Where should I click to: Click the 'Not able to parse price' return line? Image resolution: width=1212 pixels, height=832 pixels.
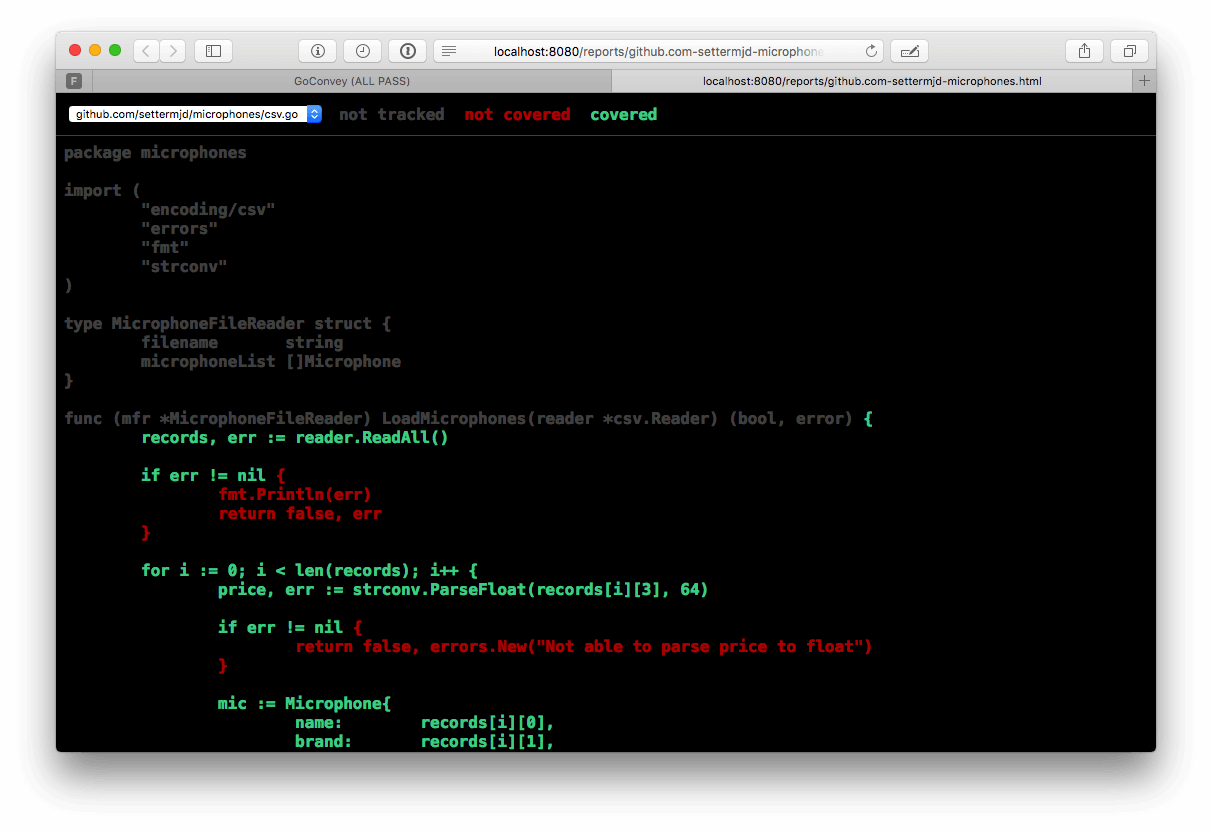(584, 647)
